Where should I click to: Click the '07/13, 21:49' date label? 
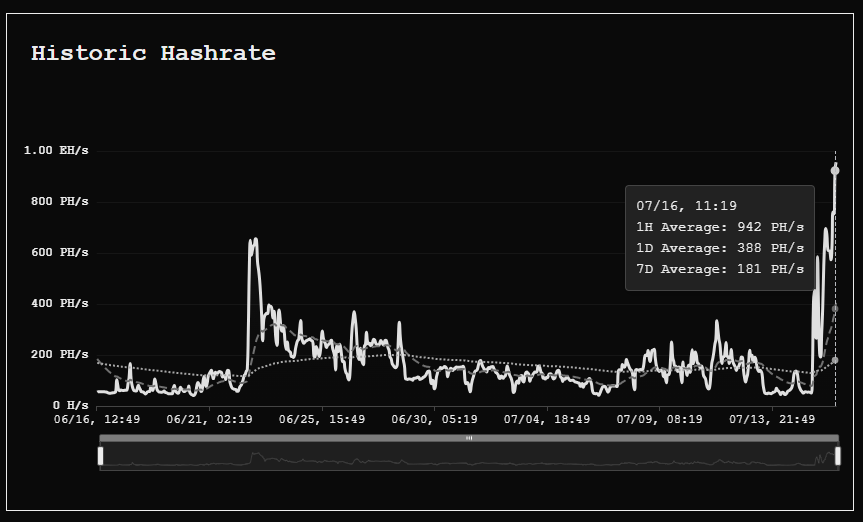[772, 420]
